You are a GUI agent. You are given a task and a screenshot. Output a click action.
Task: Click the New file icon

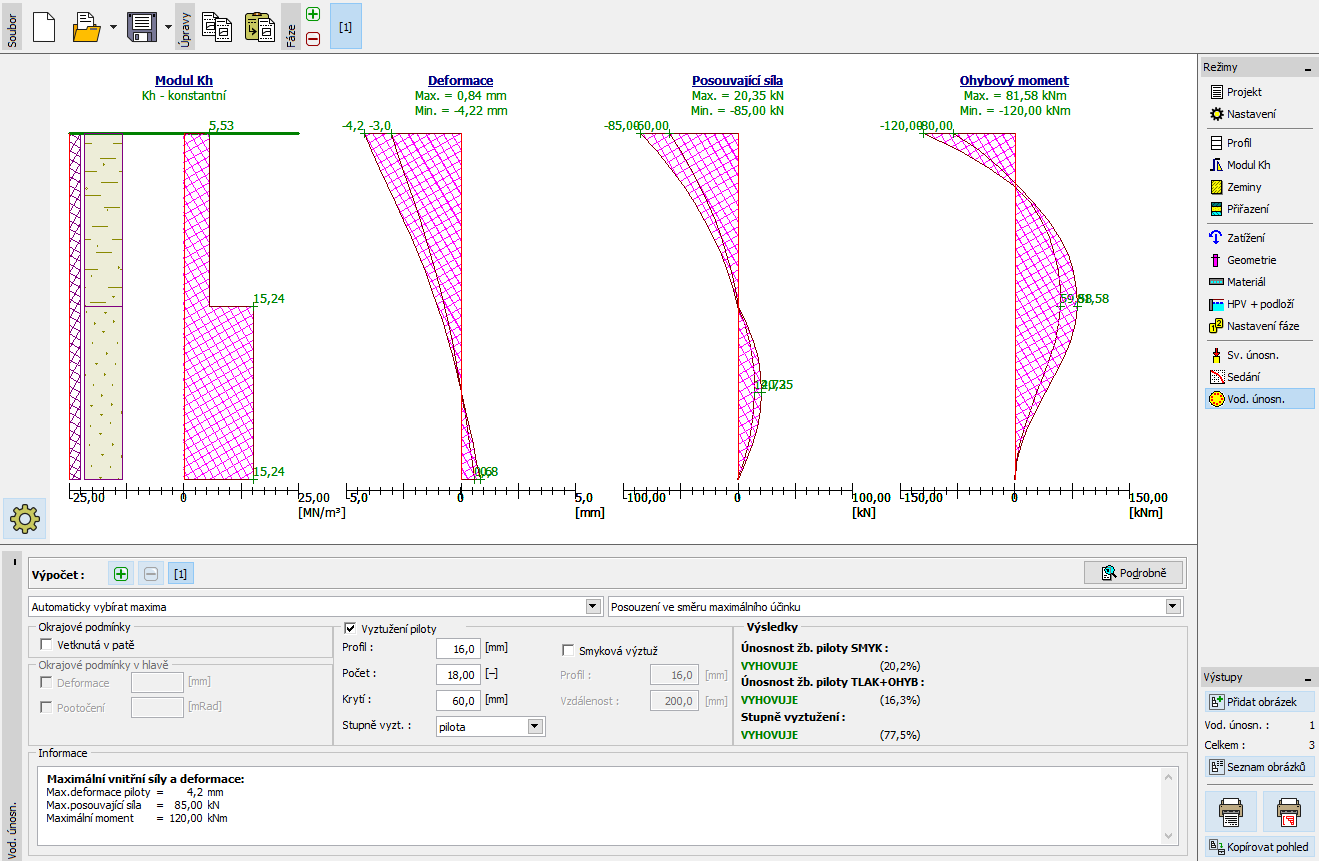click(43, 27)
